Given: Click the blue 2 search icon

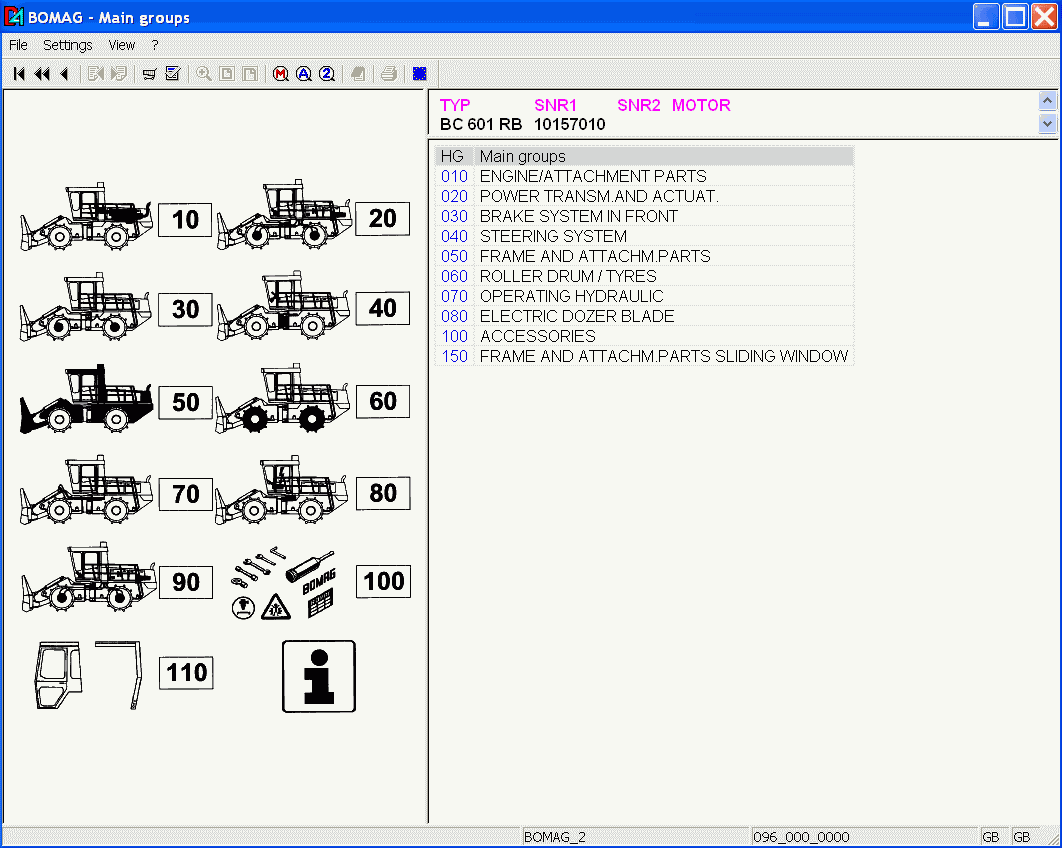Looking at the screenshot, I should pyautogui.click(x=326, y=74).
